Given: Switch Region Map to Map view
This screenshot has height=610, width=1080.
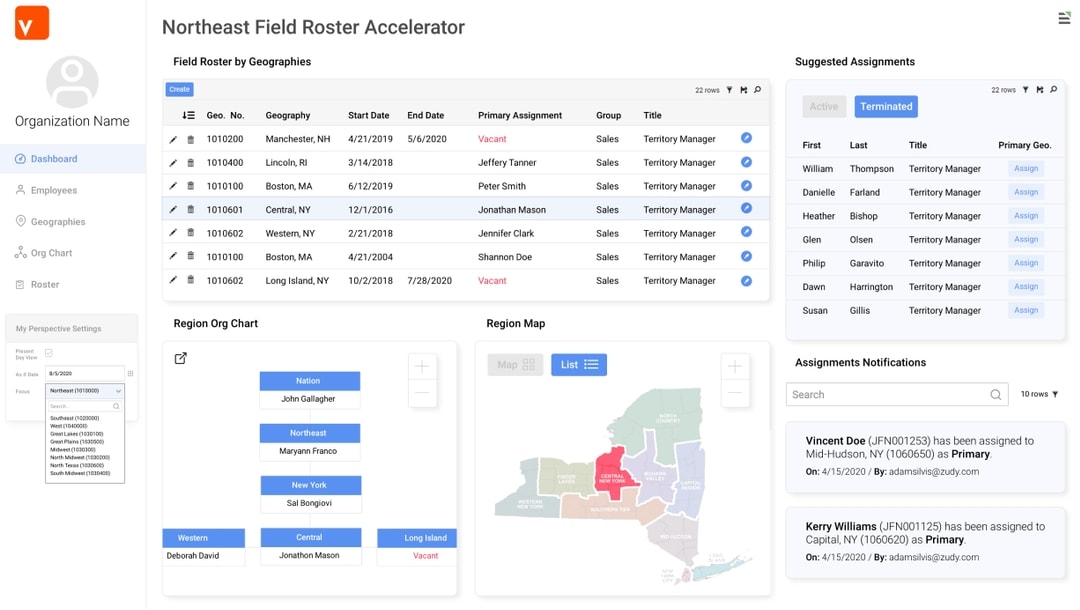Looking at the screenshot, I should [x=516, y=365].
